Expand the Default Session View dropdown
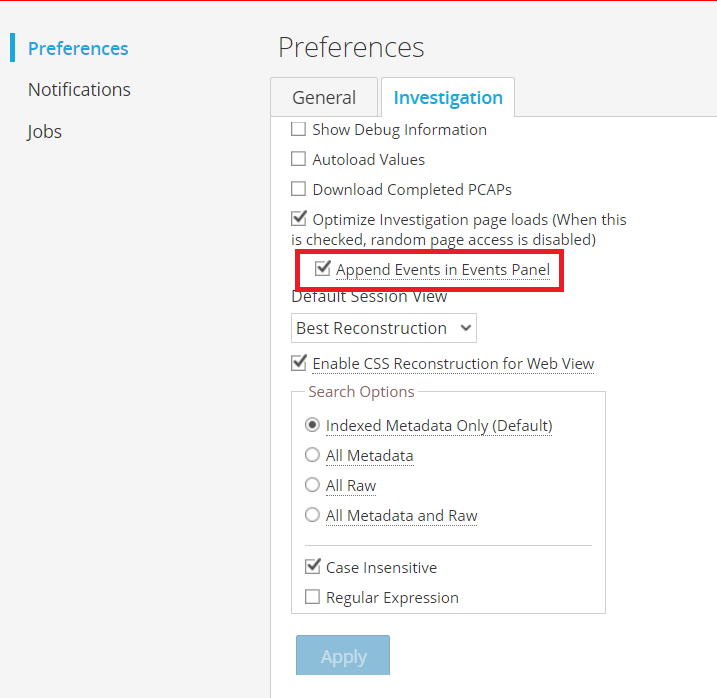The width and height of the screenshot is (717, 698). 384,328
